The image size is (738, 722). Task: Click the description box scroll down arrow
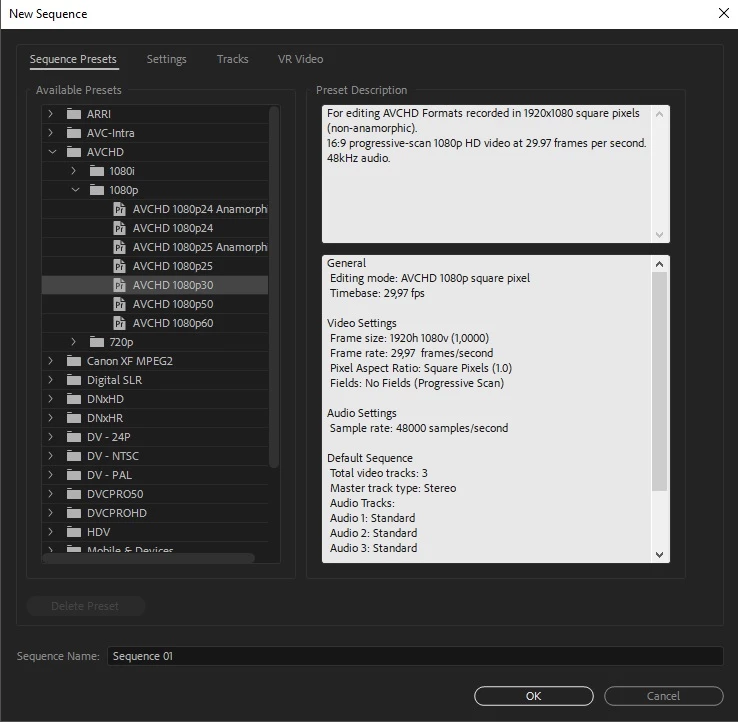pos(659,234)
